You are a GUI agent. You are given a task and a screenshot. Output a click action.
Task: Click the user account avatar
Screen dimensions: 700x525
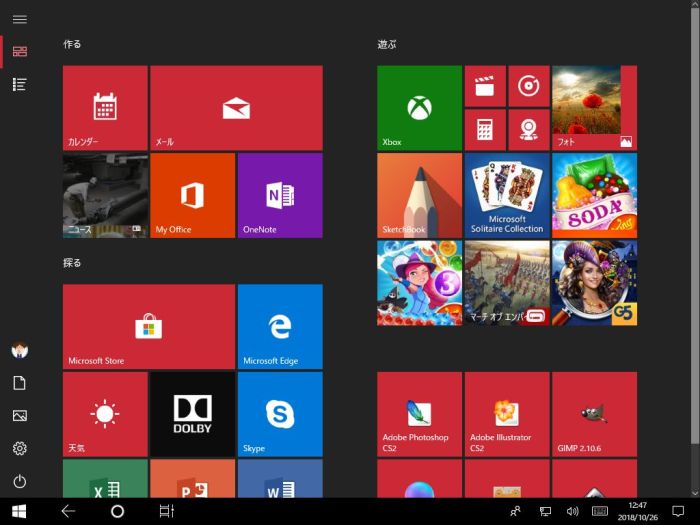(19, 350)
